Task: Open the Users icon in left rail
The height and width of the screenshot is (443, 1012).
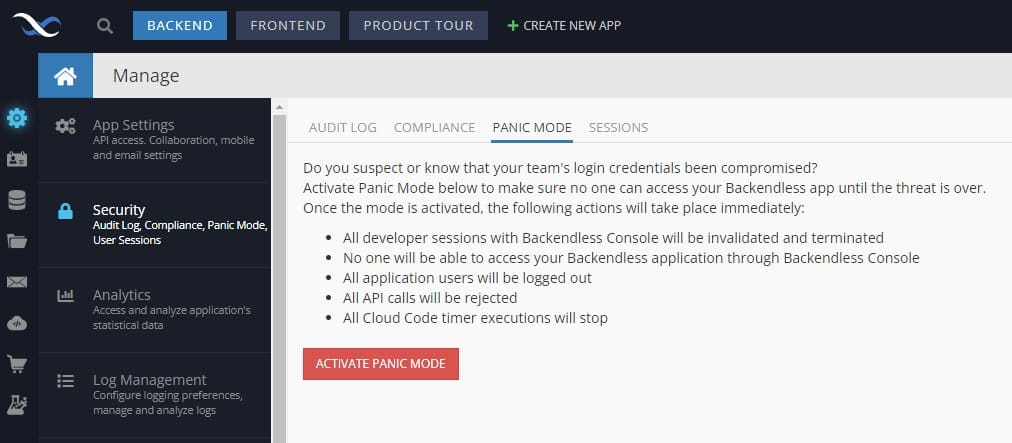Action: (17, 160)
